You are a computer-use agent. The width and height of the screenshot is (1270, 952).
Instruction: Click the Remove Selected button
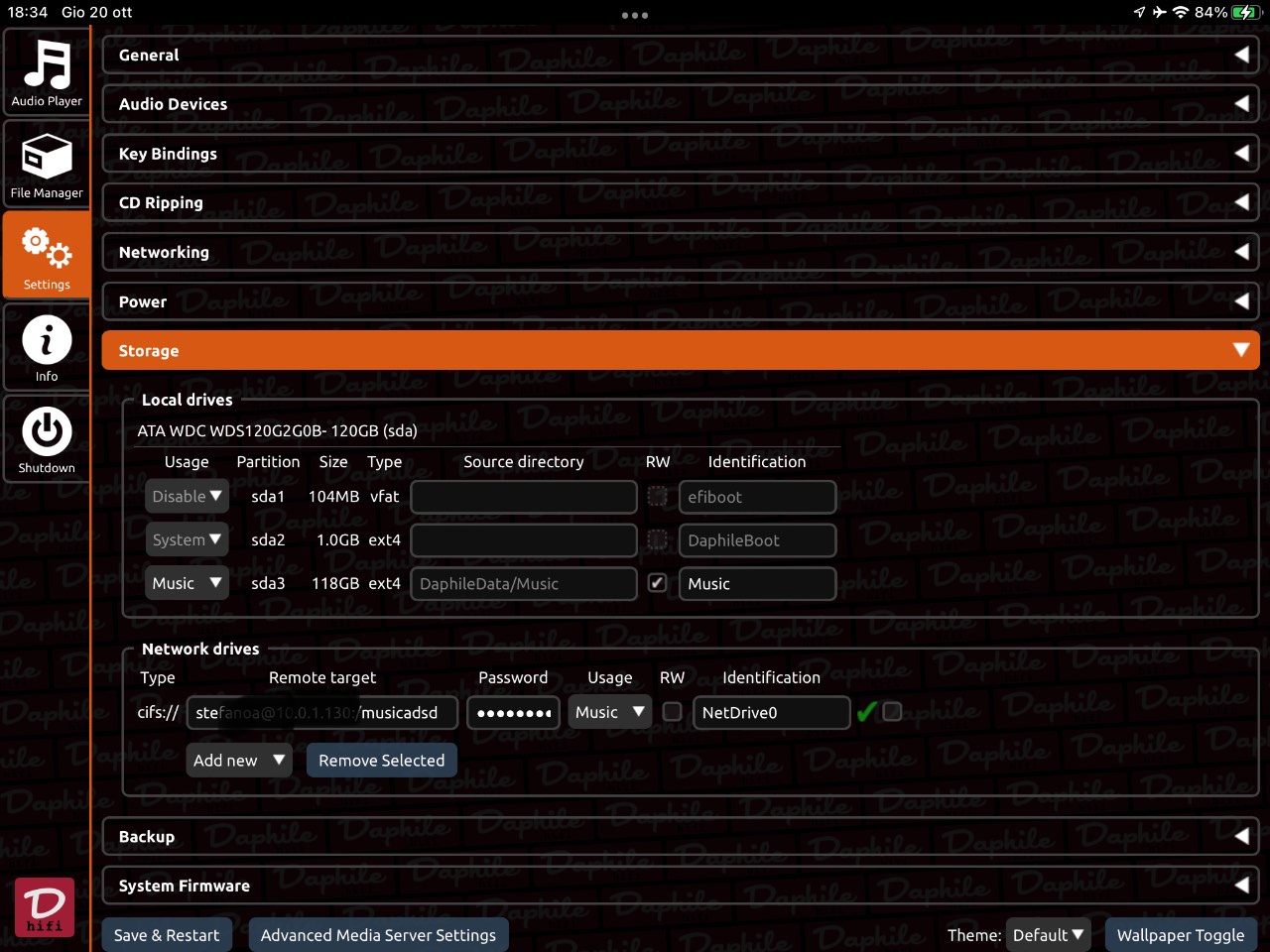click(x=382, y=760)
